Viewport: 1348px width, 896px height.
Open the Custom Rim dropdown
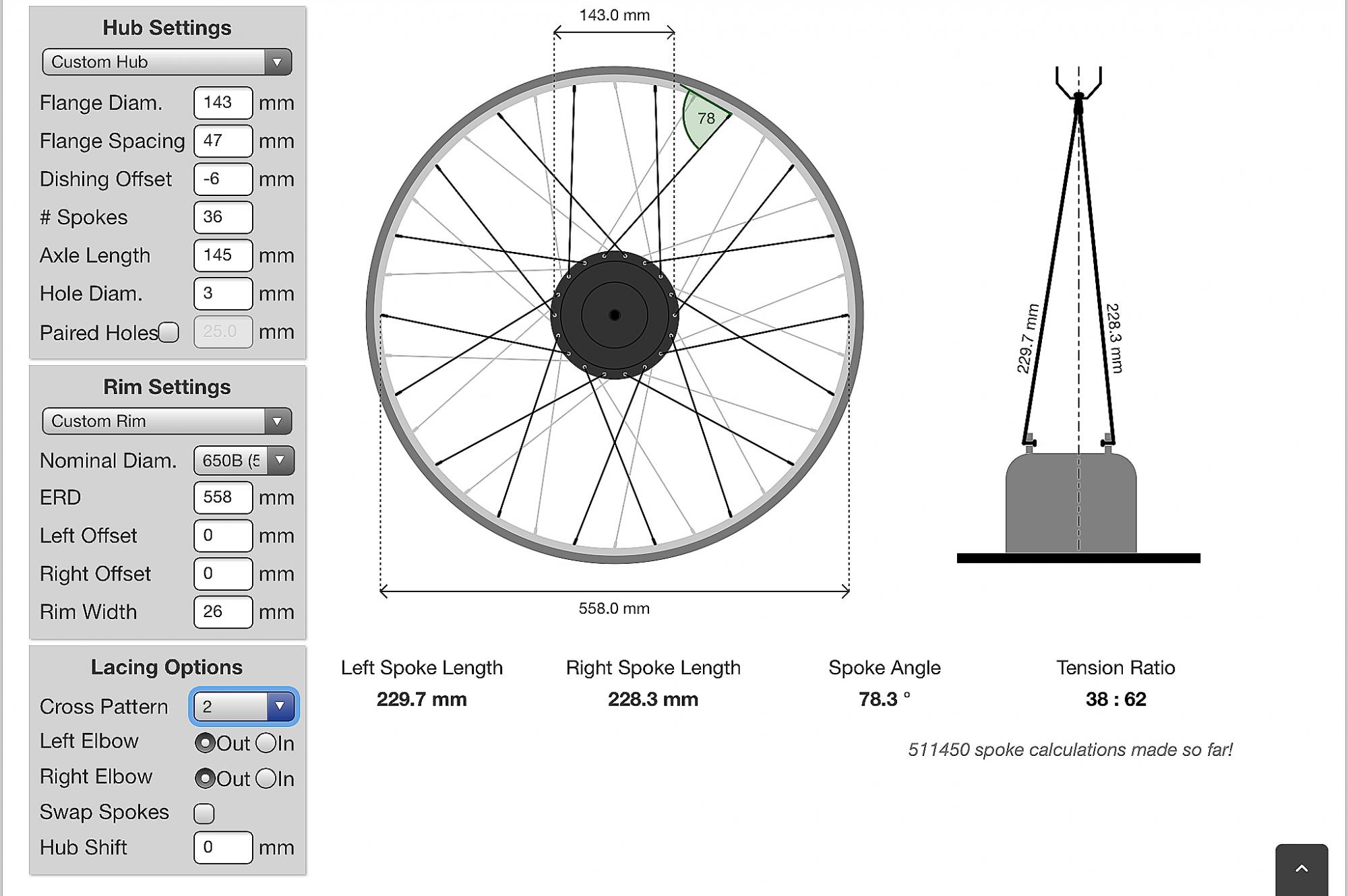(166, 421)
